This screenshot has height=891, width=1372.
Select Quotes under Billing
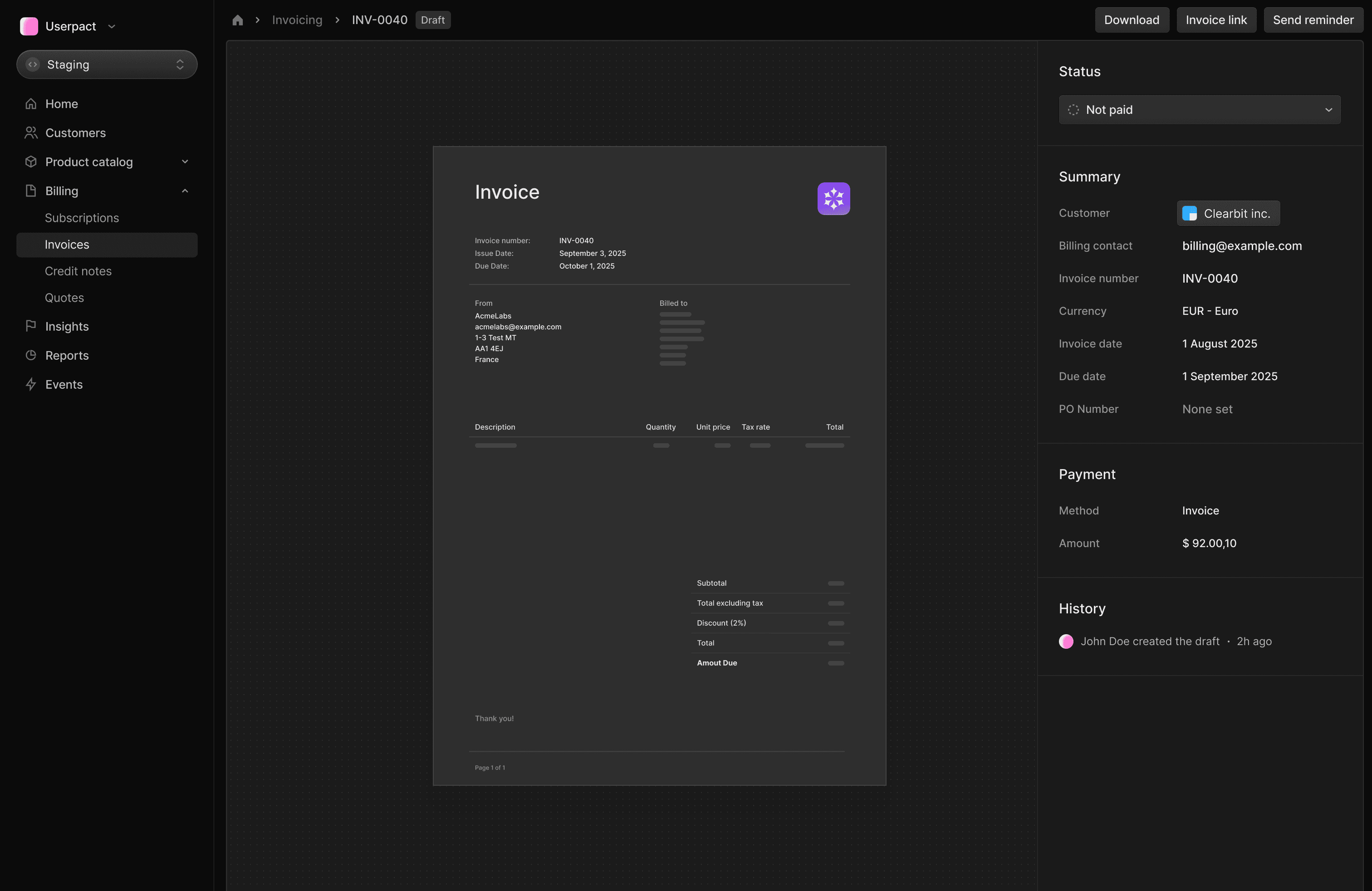pyautogui.click(x=64, y=298)
